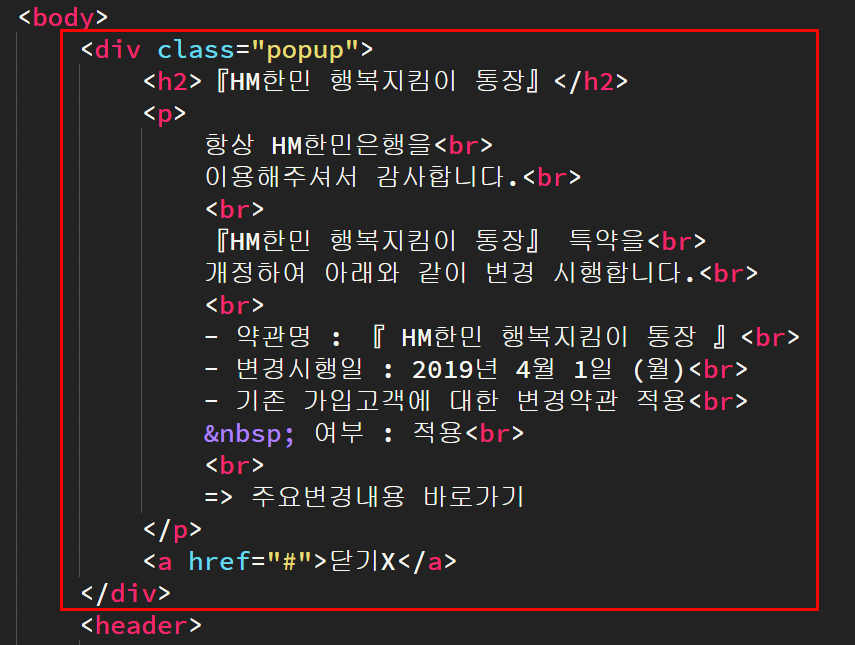Click the opening p tag line
The image size is (855, 645).
point(164,114)
